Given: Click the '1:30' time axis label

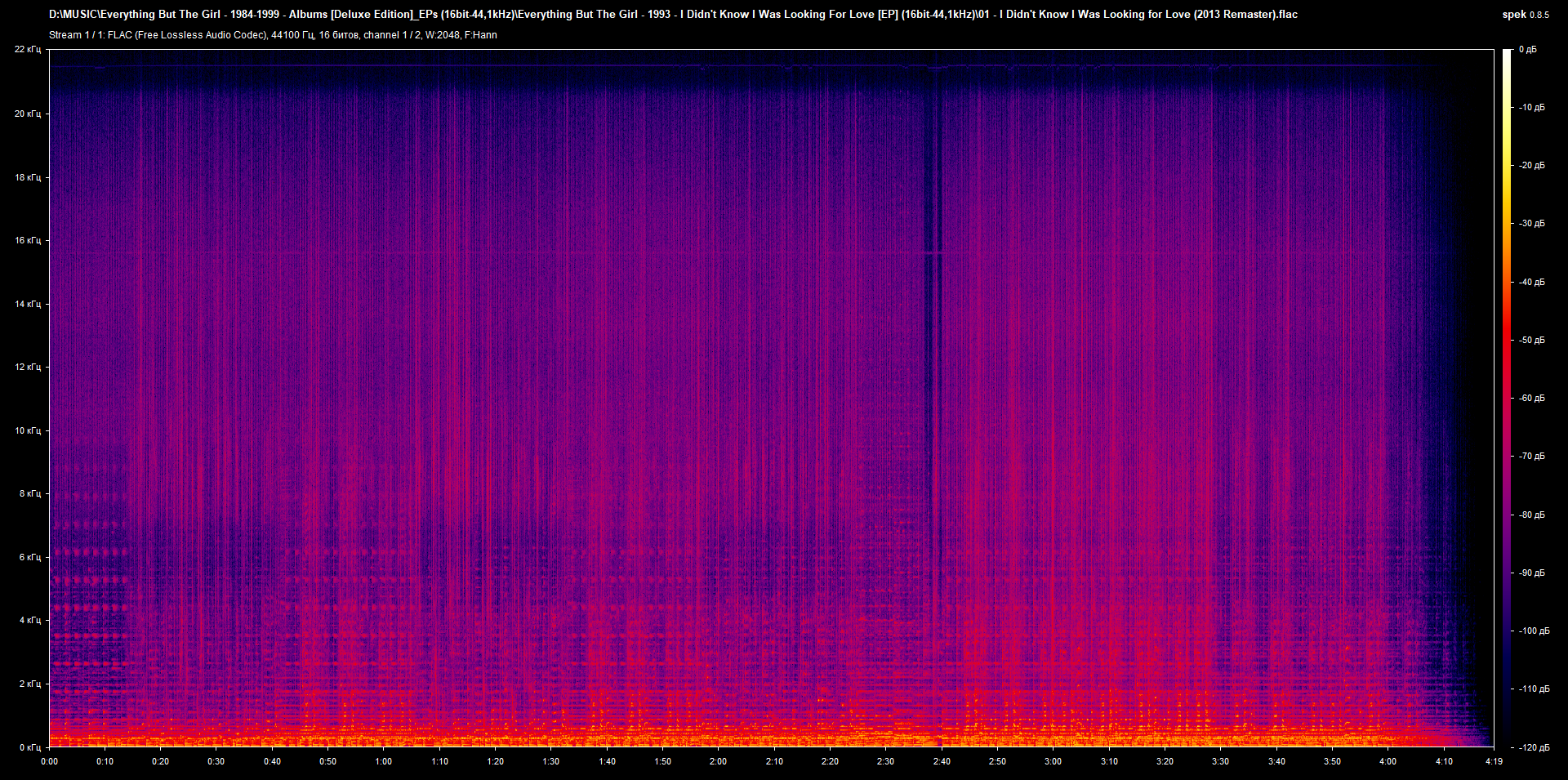Looking at the screenshot, I should coord(551,761).
